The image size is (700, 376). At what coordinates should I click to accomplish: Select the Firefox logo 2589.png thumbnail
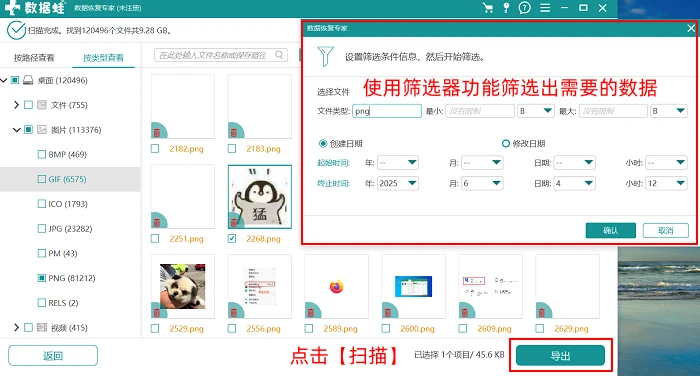pyautogui.click(x=337, y=287)
